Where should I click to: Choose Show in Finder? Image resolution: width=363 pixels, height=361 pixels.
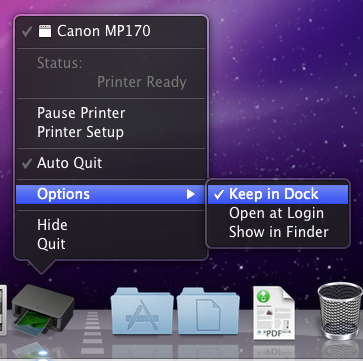coord(278,232)
